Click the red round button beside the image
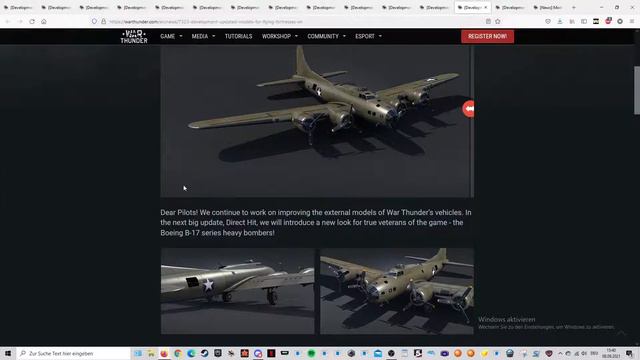Viewport: 640px width, 360px height. pos(469,109)
